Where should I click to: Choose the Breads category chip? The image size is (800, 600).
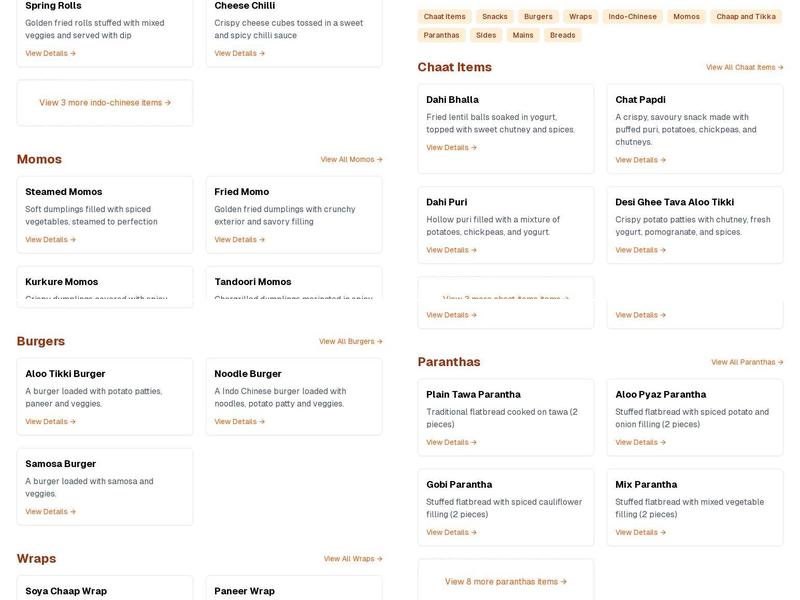coord(563,35)
